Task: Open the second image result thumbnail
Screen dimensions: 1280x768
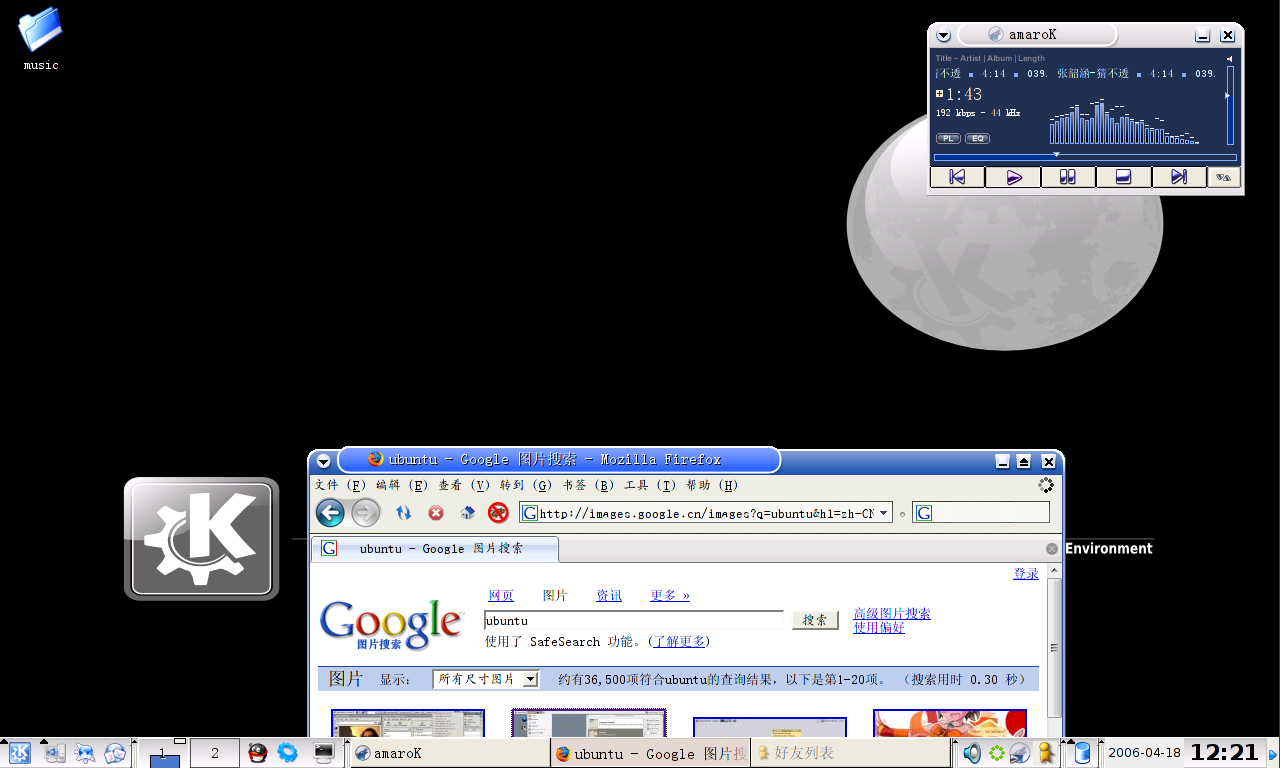Action: click(x=589, y=724)
